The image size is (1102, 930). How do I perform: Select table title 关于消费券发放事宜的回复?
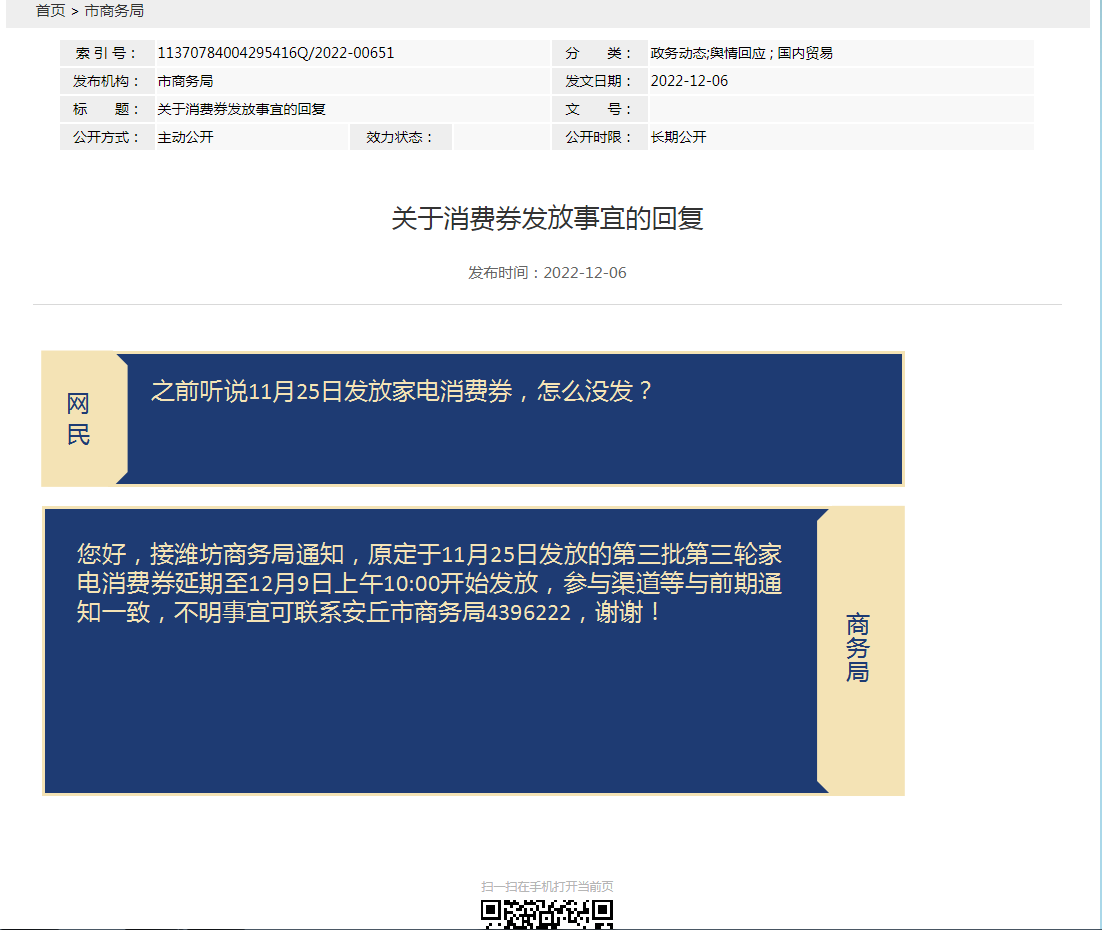pyautogui.click(x=241, y=109)
